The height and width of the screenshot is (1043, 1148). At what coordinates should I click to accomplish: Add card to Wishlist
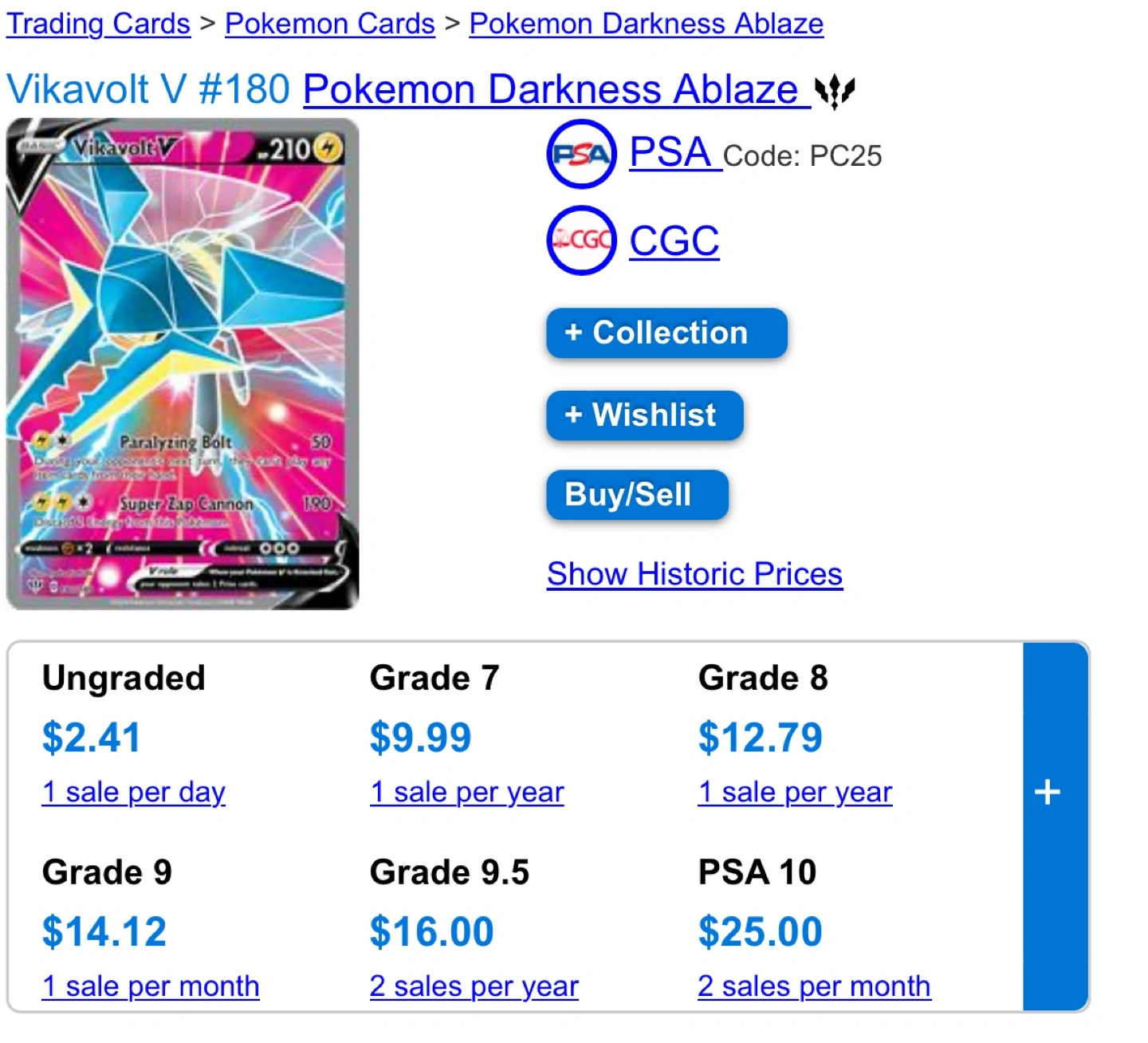pos(645,415)
